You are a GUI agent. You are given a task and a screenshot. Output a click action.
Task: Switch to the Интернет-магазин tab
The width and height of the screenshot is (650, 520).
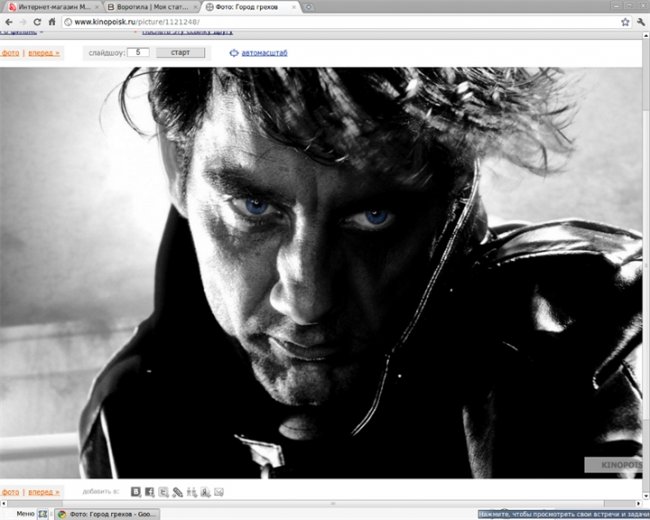tap(50, 6)
